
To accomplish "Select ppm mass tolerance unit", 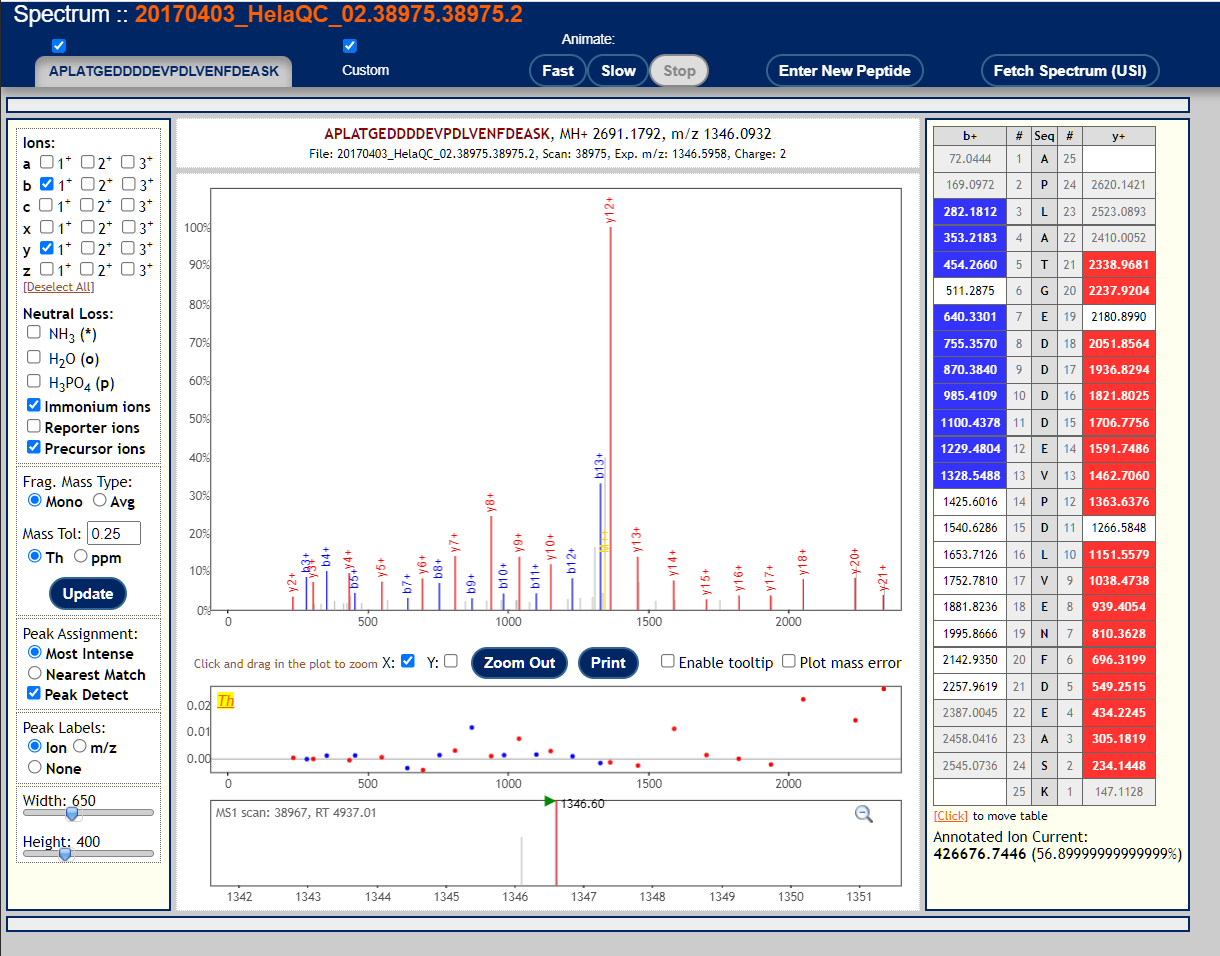I will coord(81,556).
